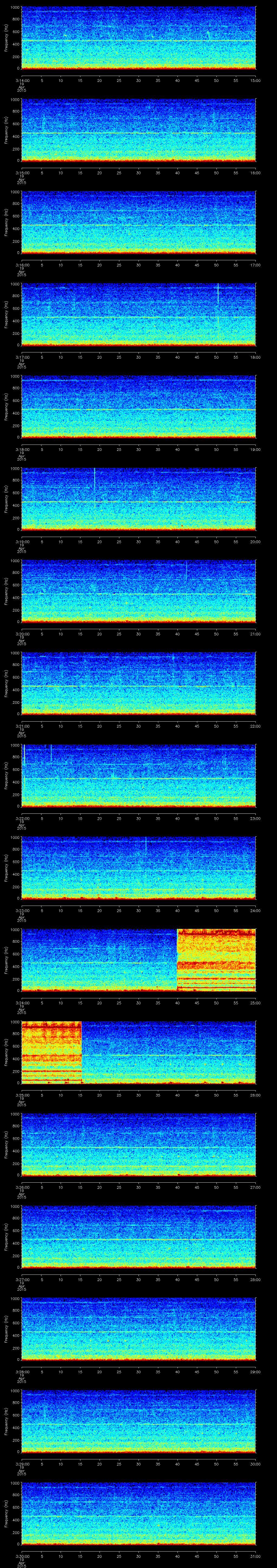The image size is (277, 1568).
Task: Select the 3:21:00 time axis label
Action: [22, 726]
